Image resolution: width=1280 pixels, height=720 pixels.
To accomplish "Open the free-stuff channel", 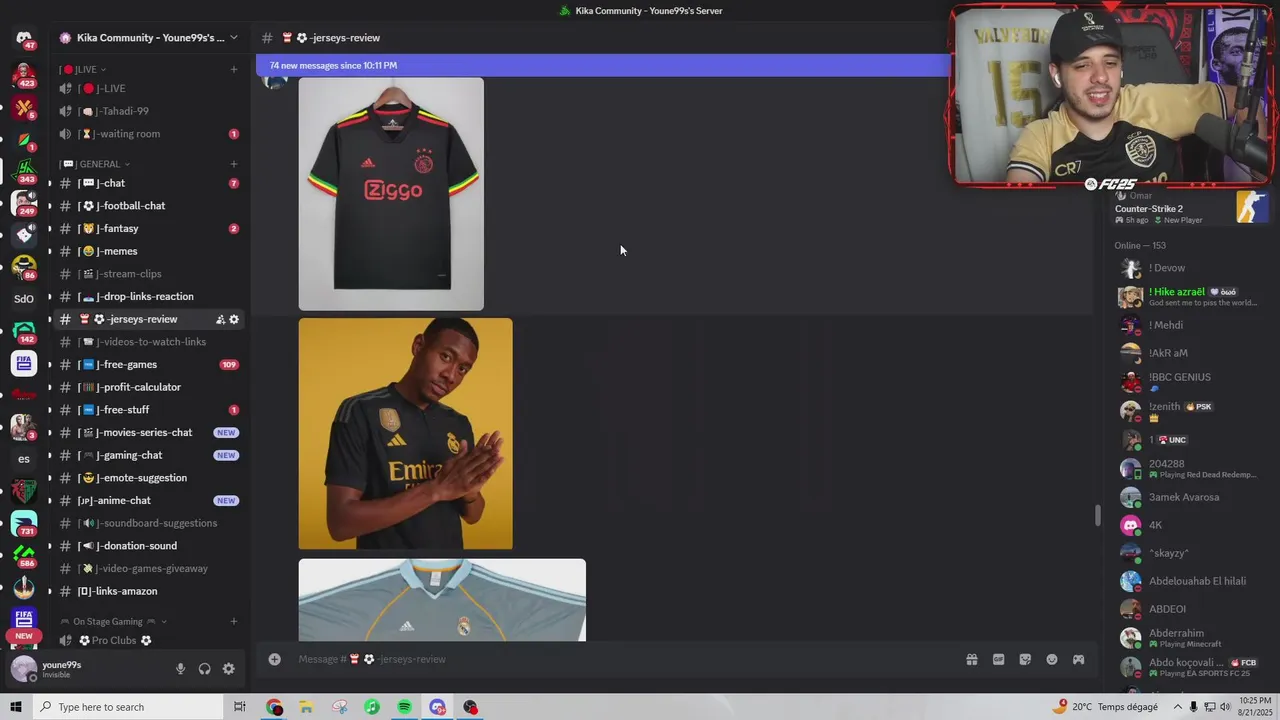I will click(x=148, y=410).
